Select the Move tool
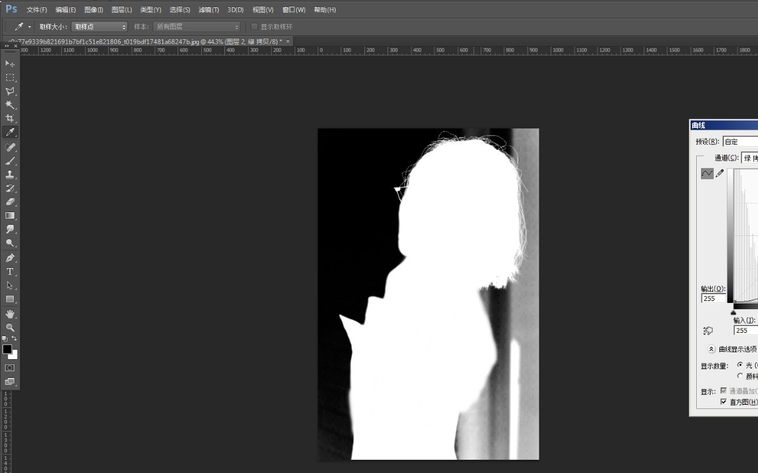Screen dimensions: 758x473 (11, 63)
